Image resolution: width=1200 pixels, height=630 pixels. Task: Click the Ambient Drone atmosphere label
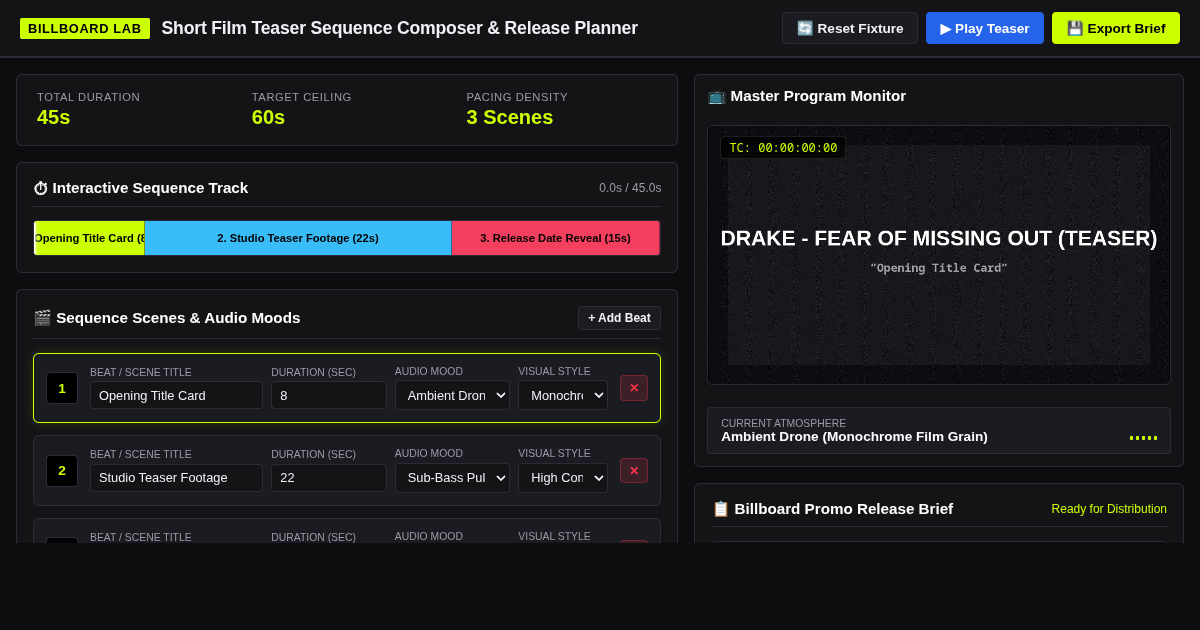(854, 437)
